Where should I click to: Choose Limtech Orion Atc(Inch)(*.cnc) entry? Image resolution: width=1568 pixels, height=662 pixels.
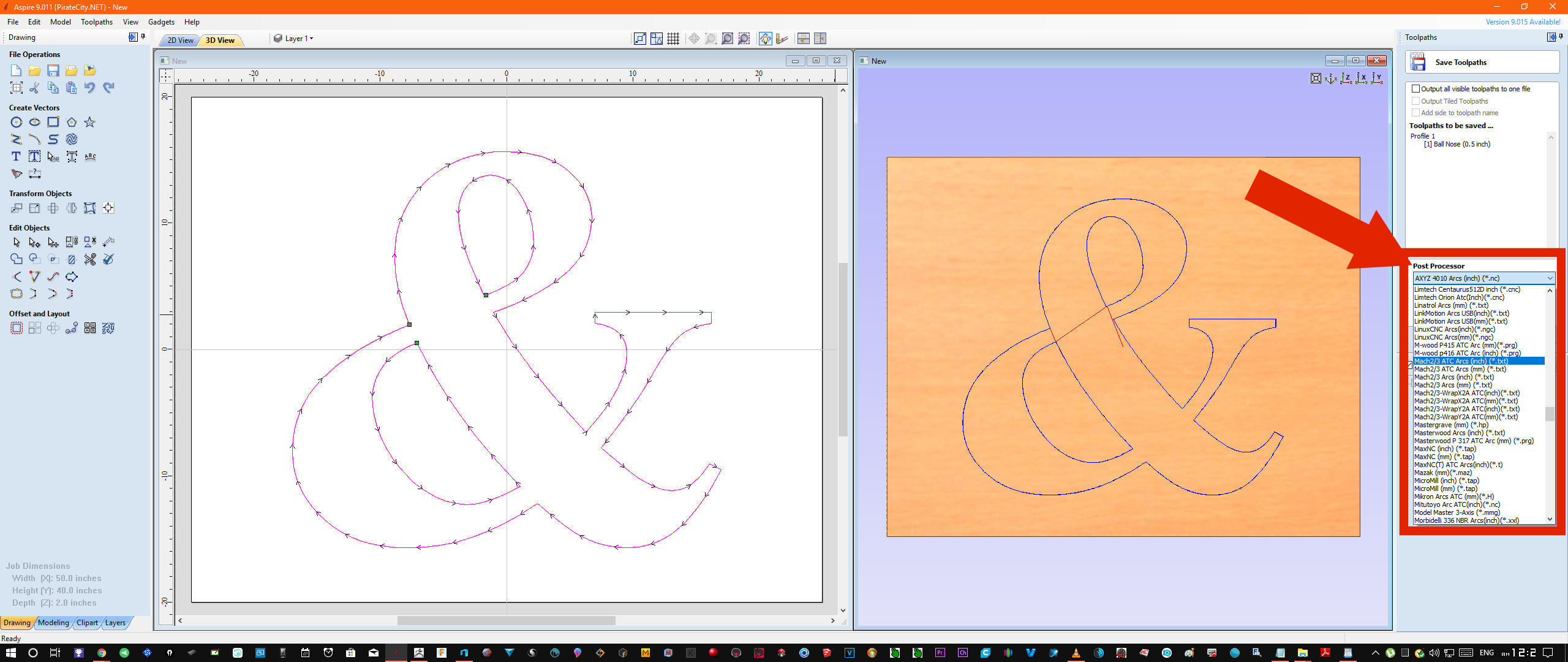1479,297
